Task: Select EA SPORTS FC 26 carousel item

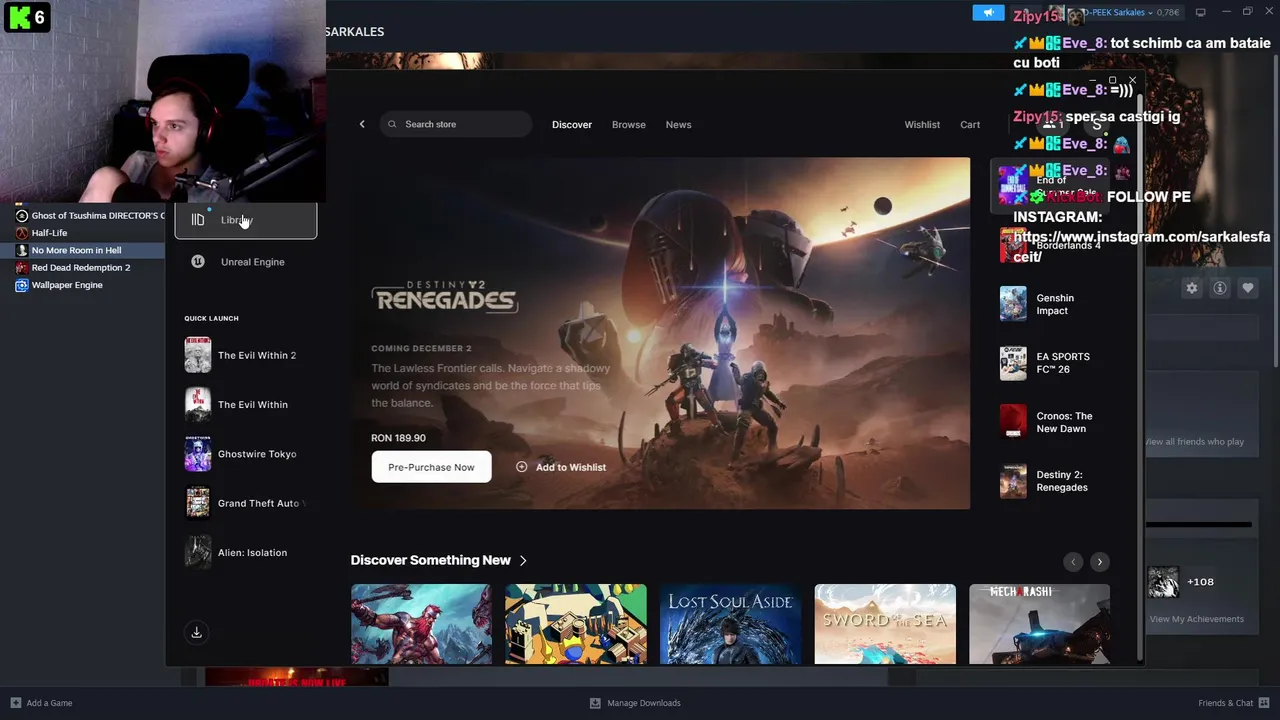Action: pyautogui.click(x=1048, y=363)
